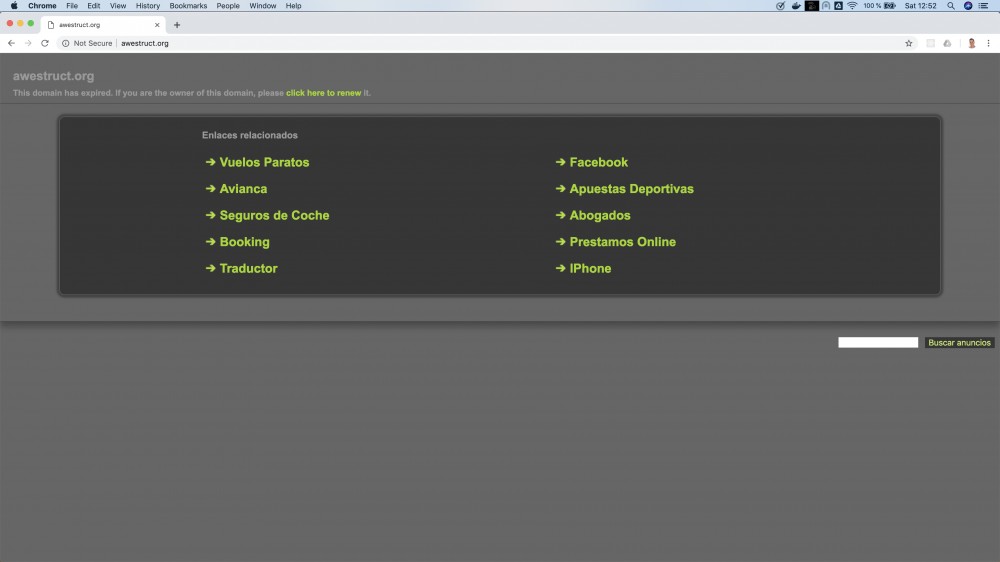Screen dimensions: 1000x562
Task: Click the 'Enlaces relacionados' heading
Action: (x=249, y=135)
